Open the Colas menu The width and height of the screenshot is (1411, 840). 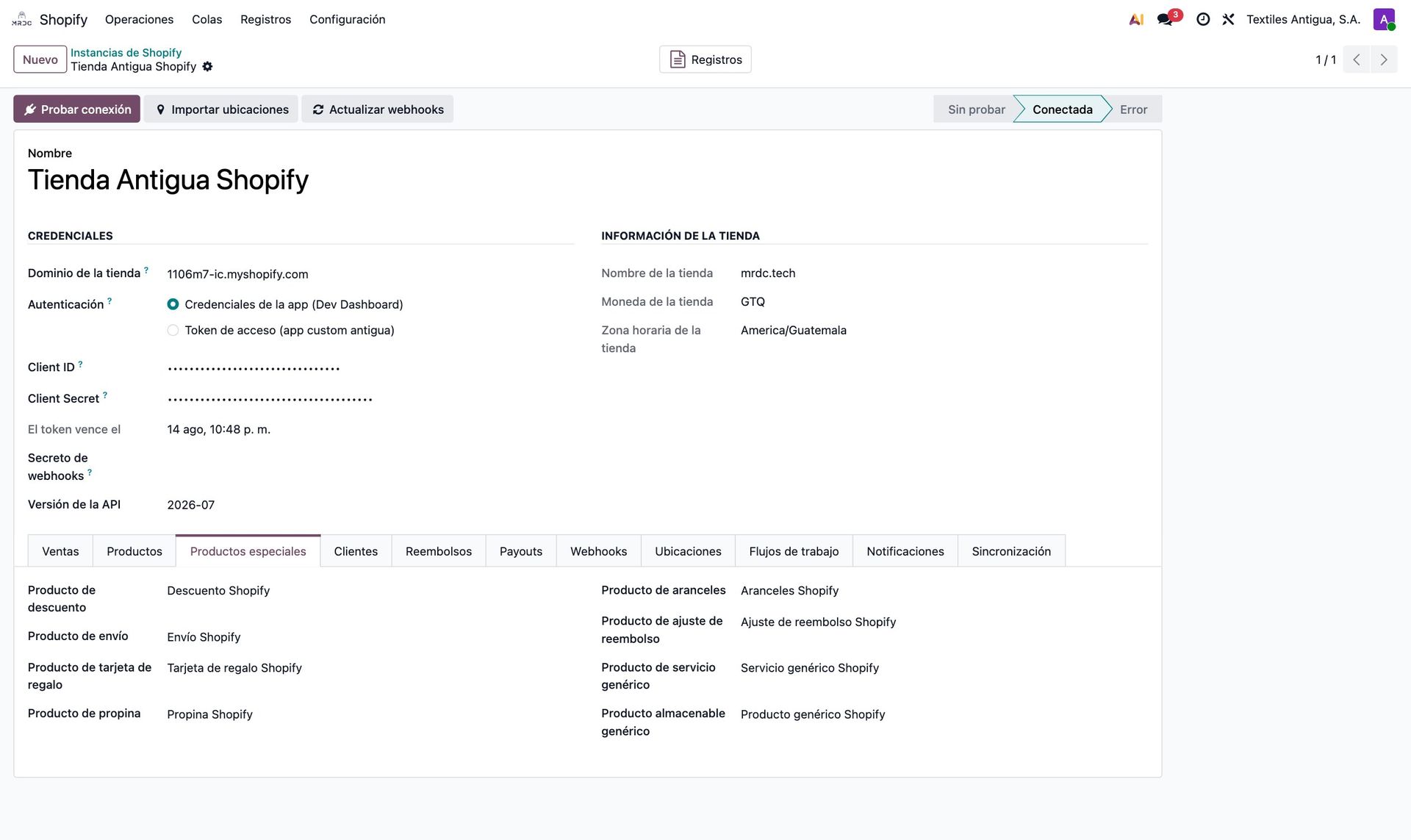[207, 20]
